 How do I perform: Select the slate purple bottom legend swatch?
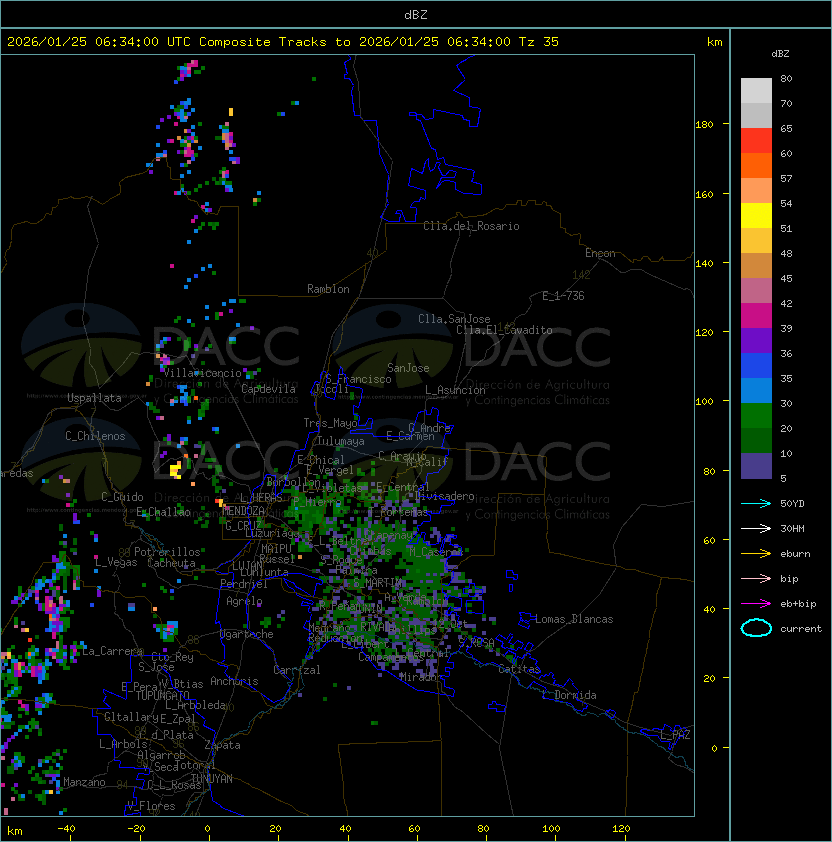pos(756,466)
